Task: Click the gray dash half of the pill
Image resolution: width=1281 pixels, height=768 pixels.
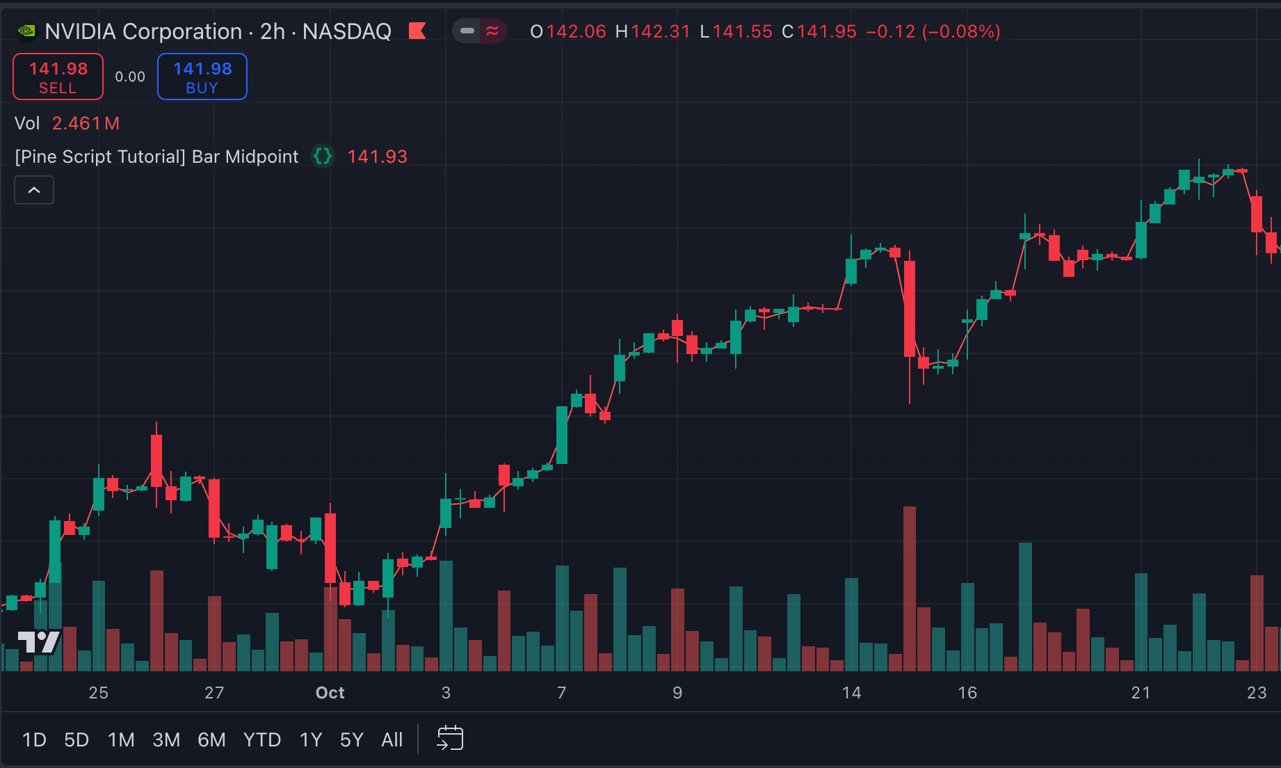Action: click(467, 32)
